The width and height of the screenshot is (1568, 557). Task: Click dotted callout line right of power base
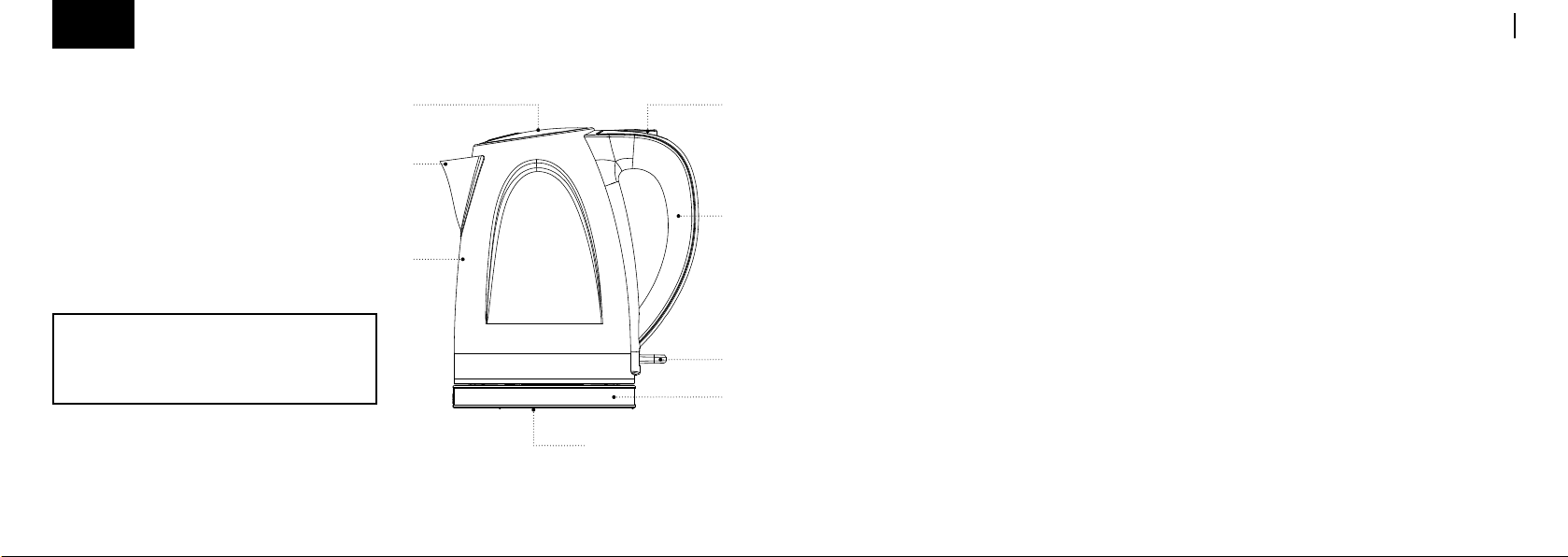click(x=671, y=397)
